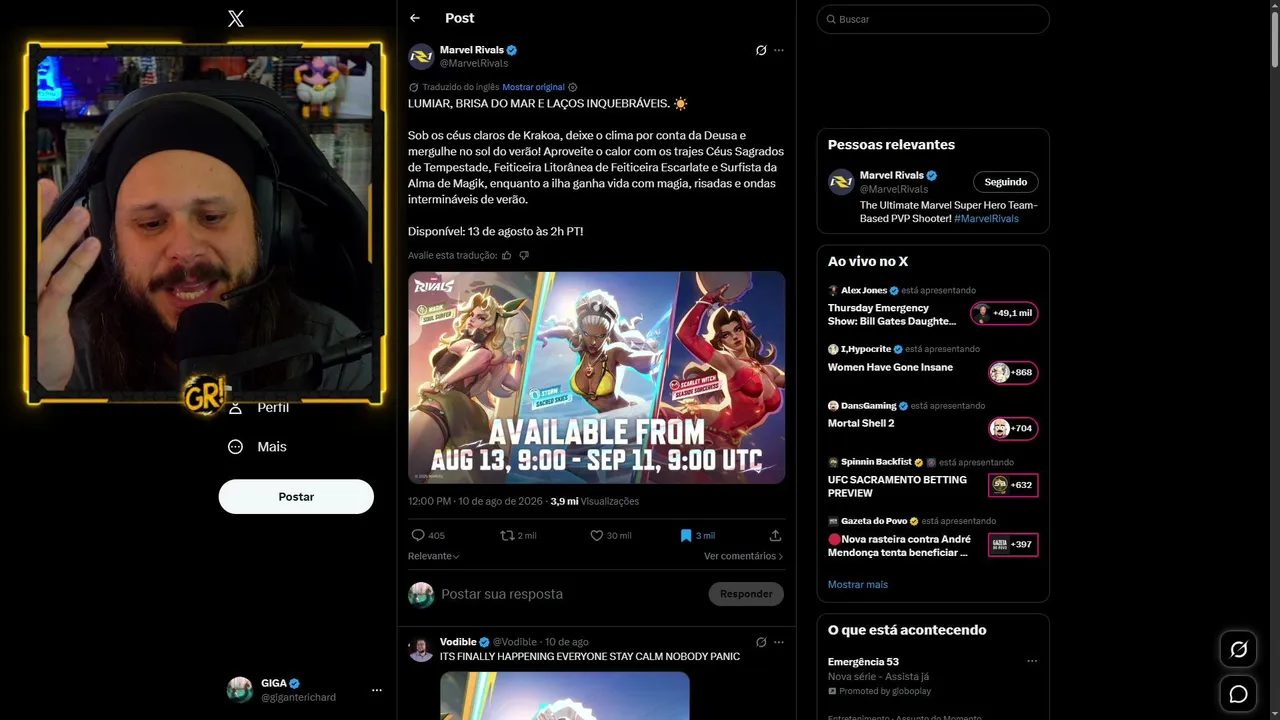Click Vodible's profile avatar
The image size is (1280, 720).
[x=421, y=649]
